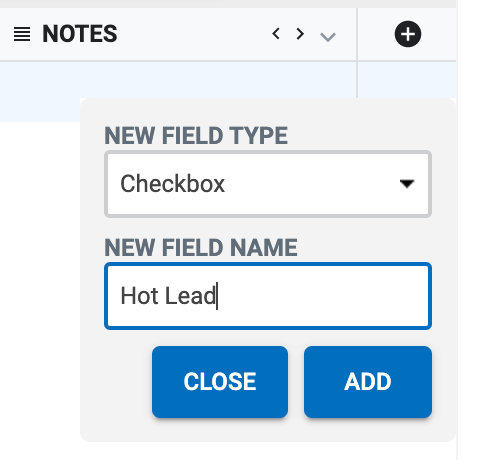Open the New Field Type dropdown
This screenshot has height=460, width=484.
268,184
